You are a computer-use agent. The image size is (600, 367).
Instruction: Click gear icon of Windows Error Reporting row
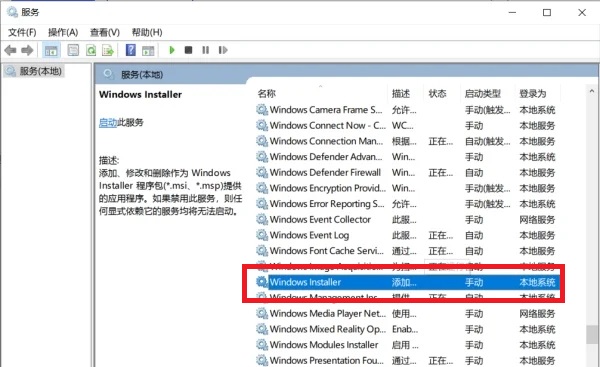point(262,204)
